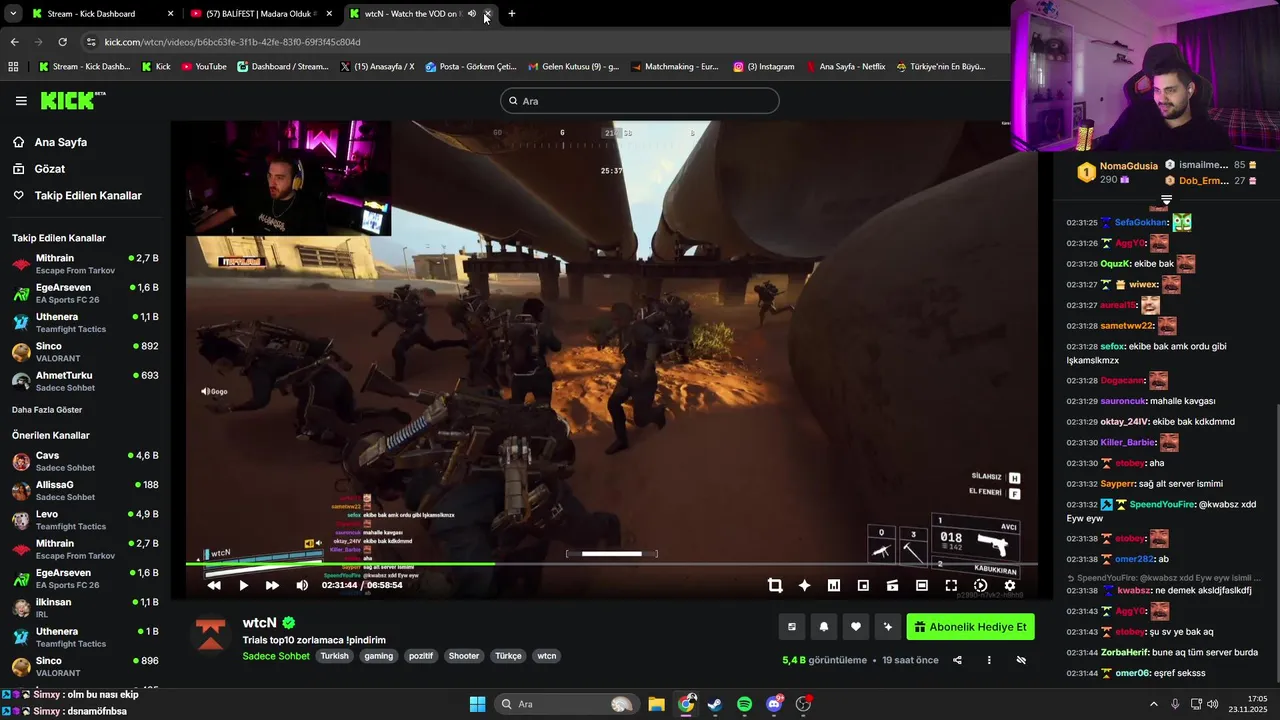Show hidden system tray icons
1280x720 pixels.
pos(1153,704)
